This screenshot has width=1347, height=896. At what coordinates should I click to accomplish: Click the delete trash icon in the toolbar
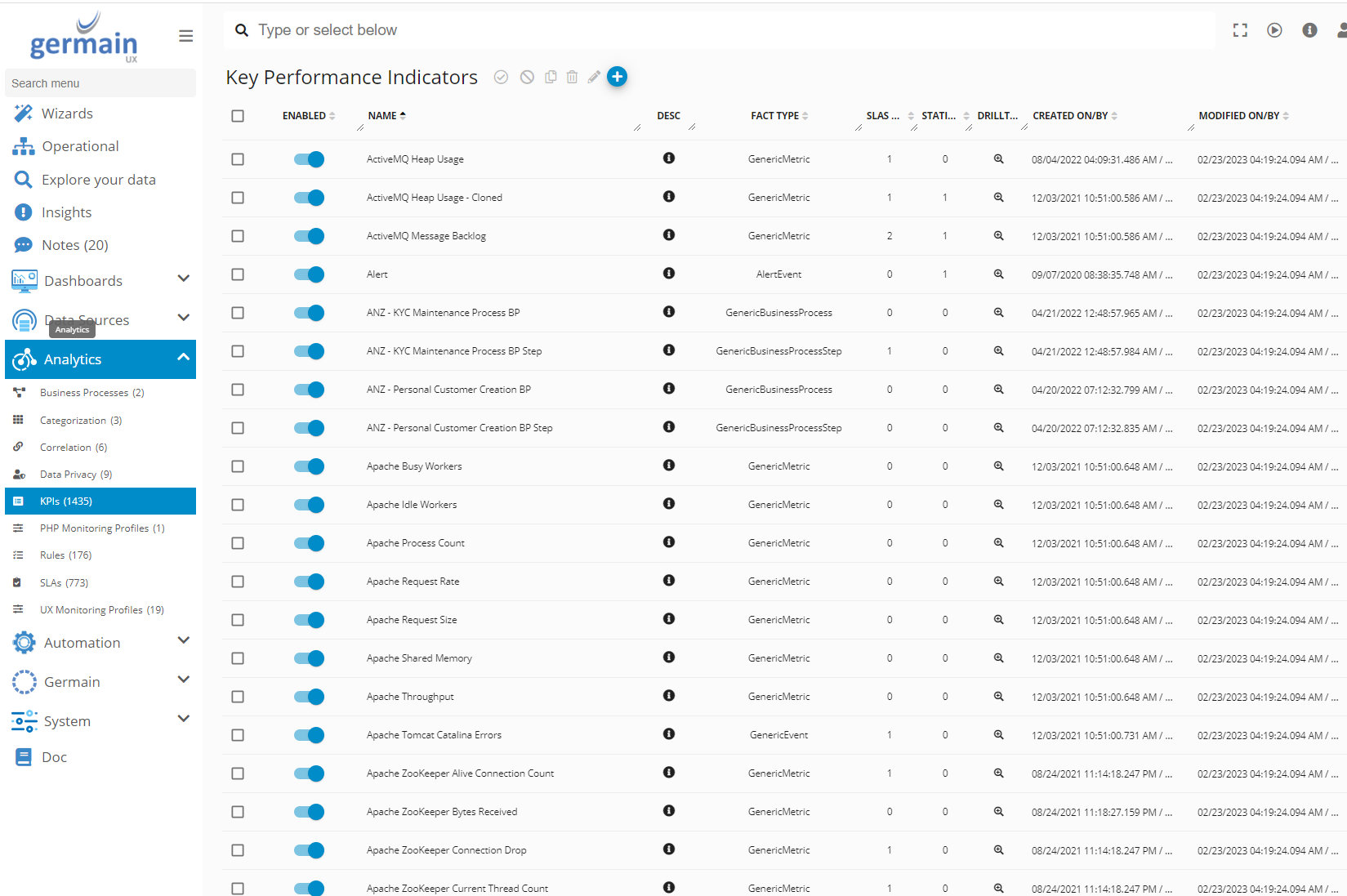click(x=572, y=77)
